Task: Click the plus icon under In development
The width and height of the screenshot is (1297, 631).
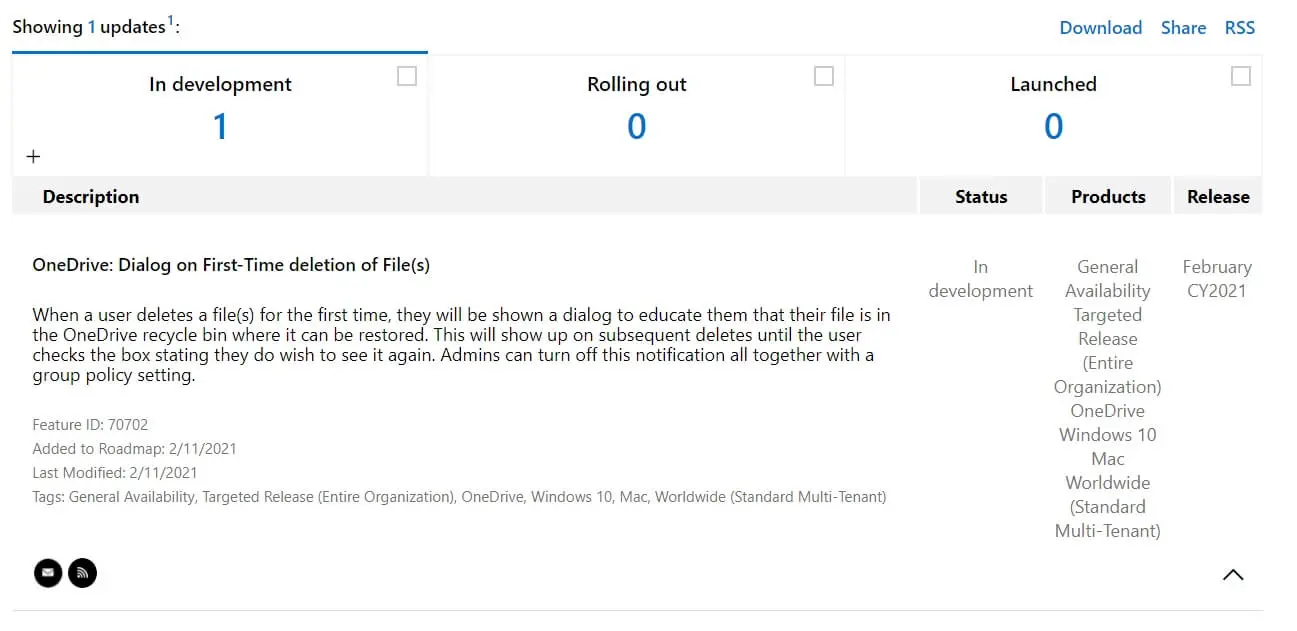Action: [x=33, y=157]
